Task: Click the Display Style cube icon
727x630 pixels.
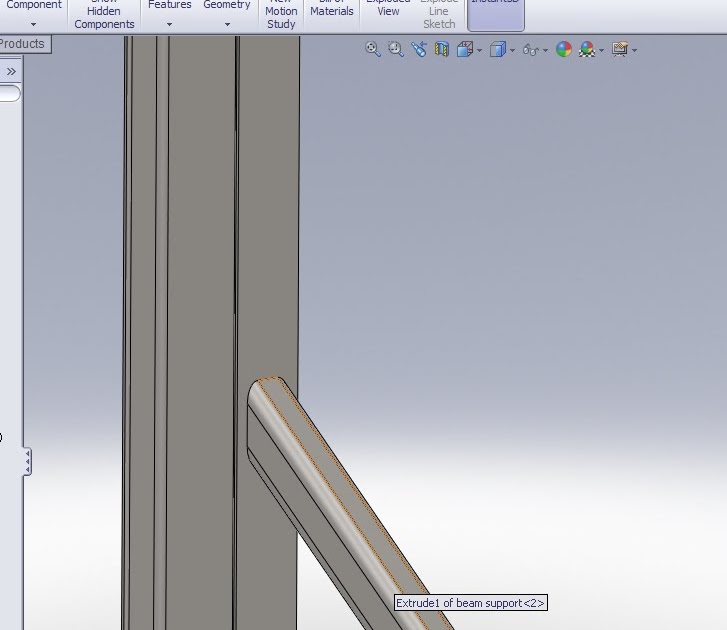Action: pos(497,49)
